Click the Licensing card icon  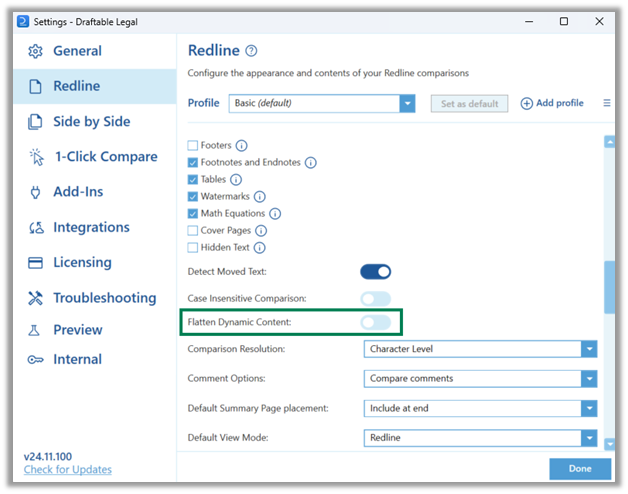(35, 263)
